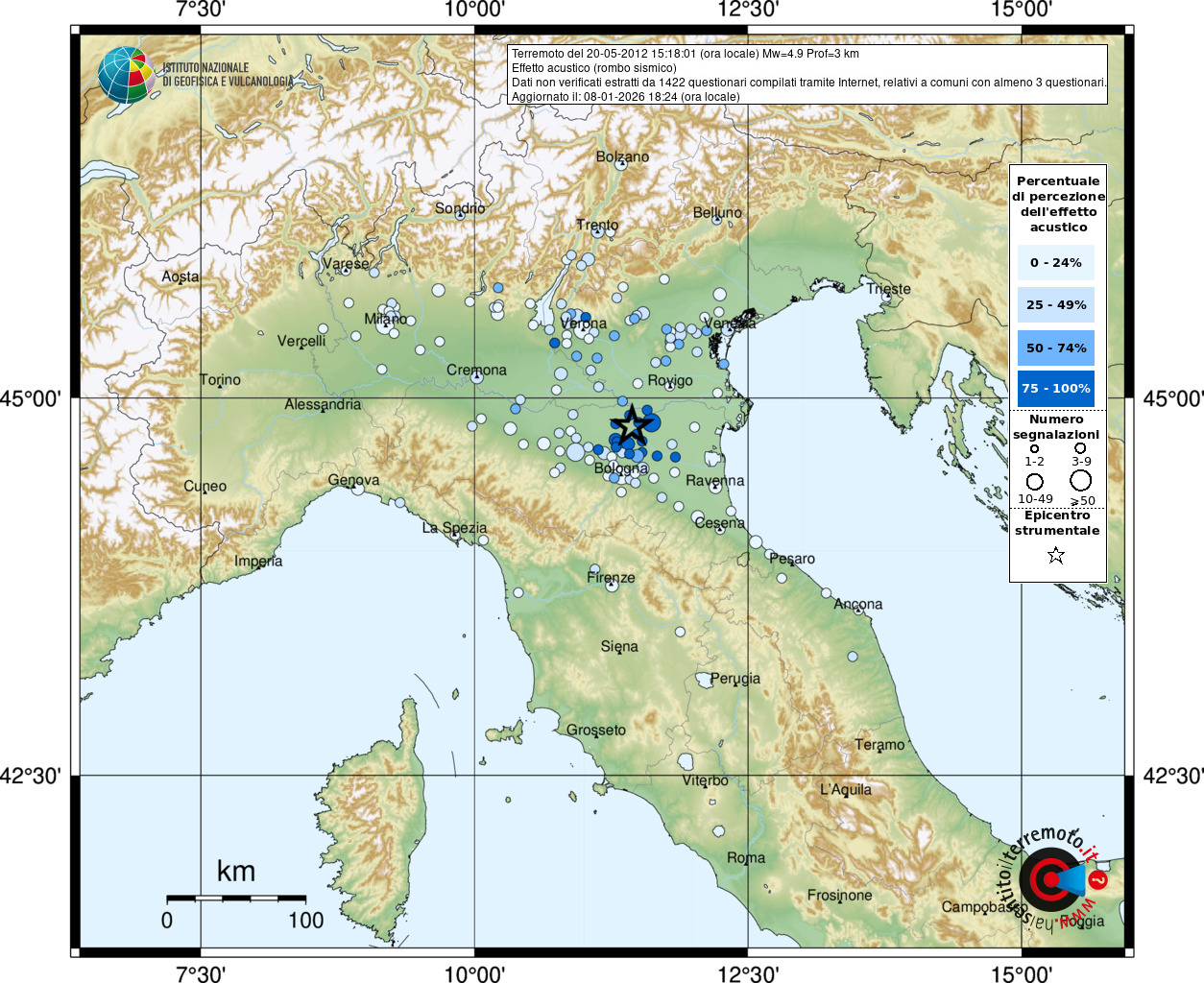Click the Frosinone city label

click(x=839, y=895)
